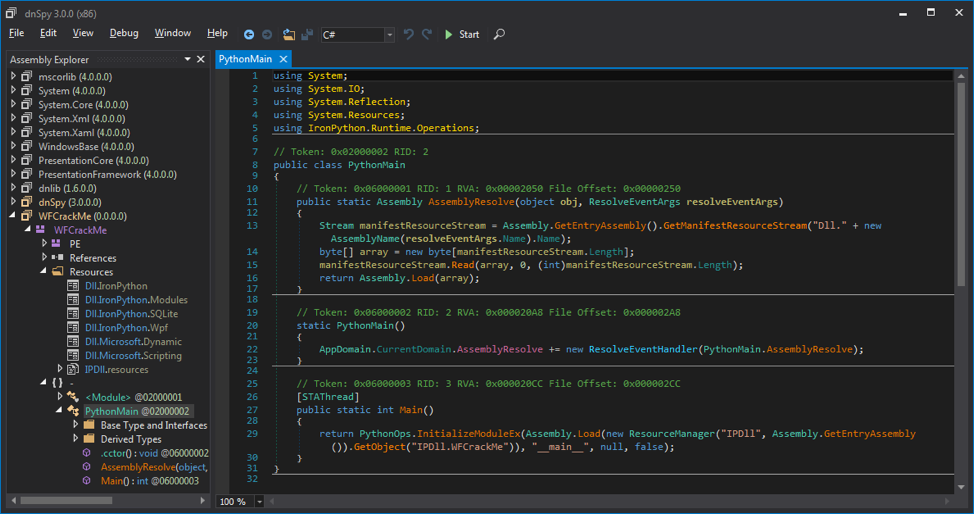Collapse the Resources folder node
974x514 pixels.
coord(44,272)
